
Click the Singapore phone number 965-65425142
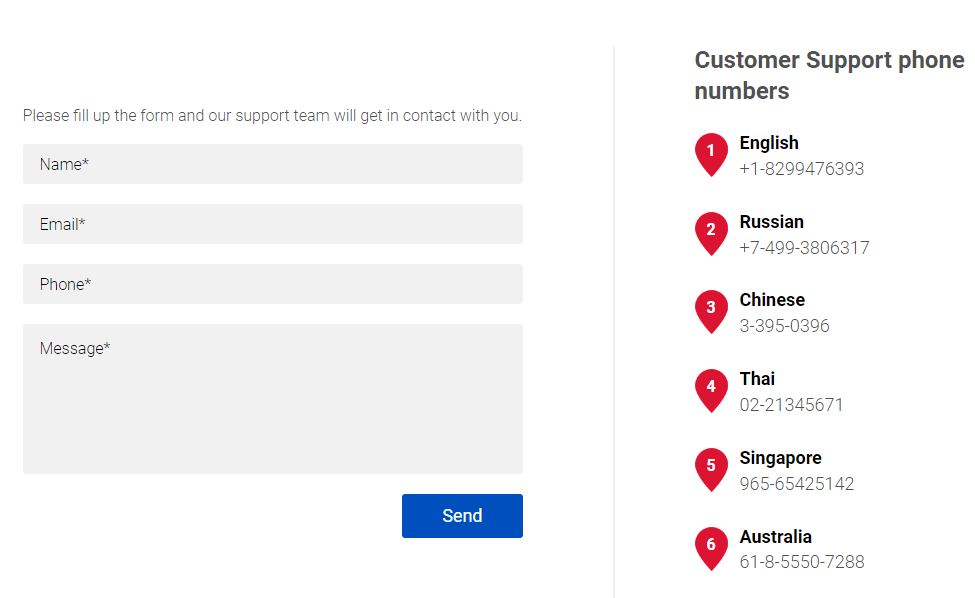point(797,484)
